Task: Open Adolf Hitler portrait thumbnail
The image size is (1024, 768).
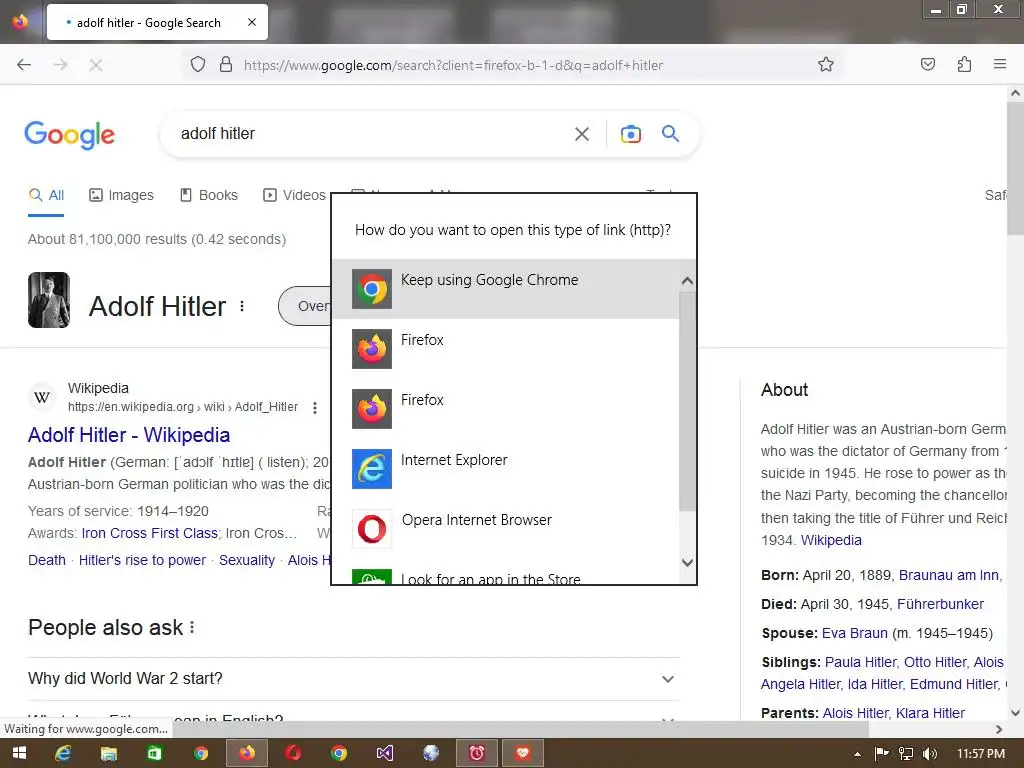Action: point(49,300)
